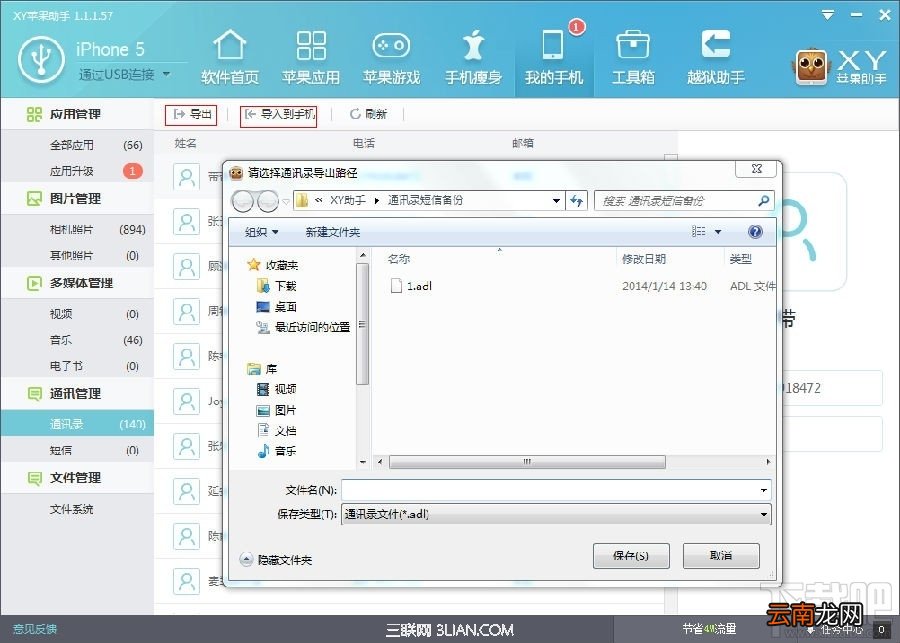
Task: Click the 刷新 refresh button
Action: pos(368,114)
